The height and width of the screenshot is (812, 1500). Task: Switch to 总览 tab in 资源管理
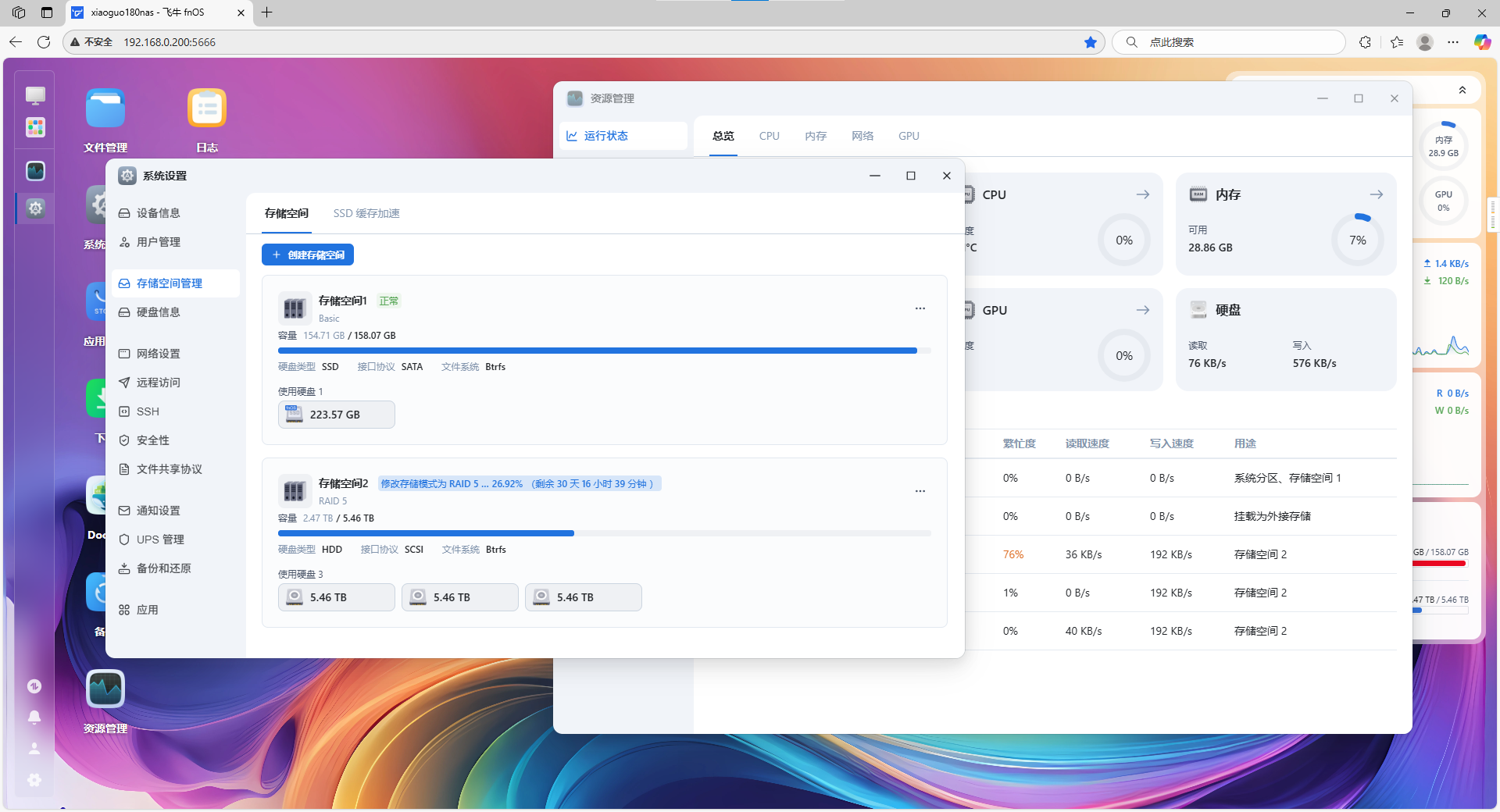tap(723, 136)
